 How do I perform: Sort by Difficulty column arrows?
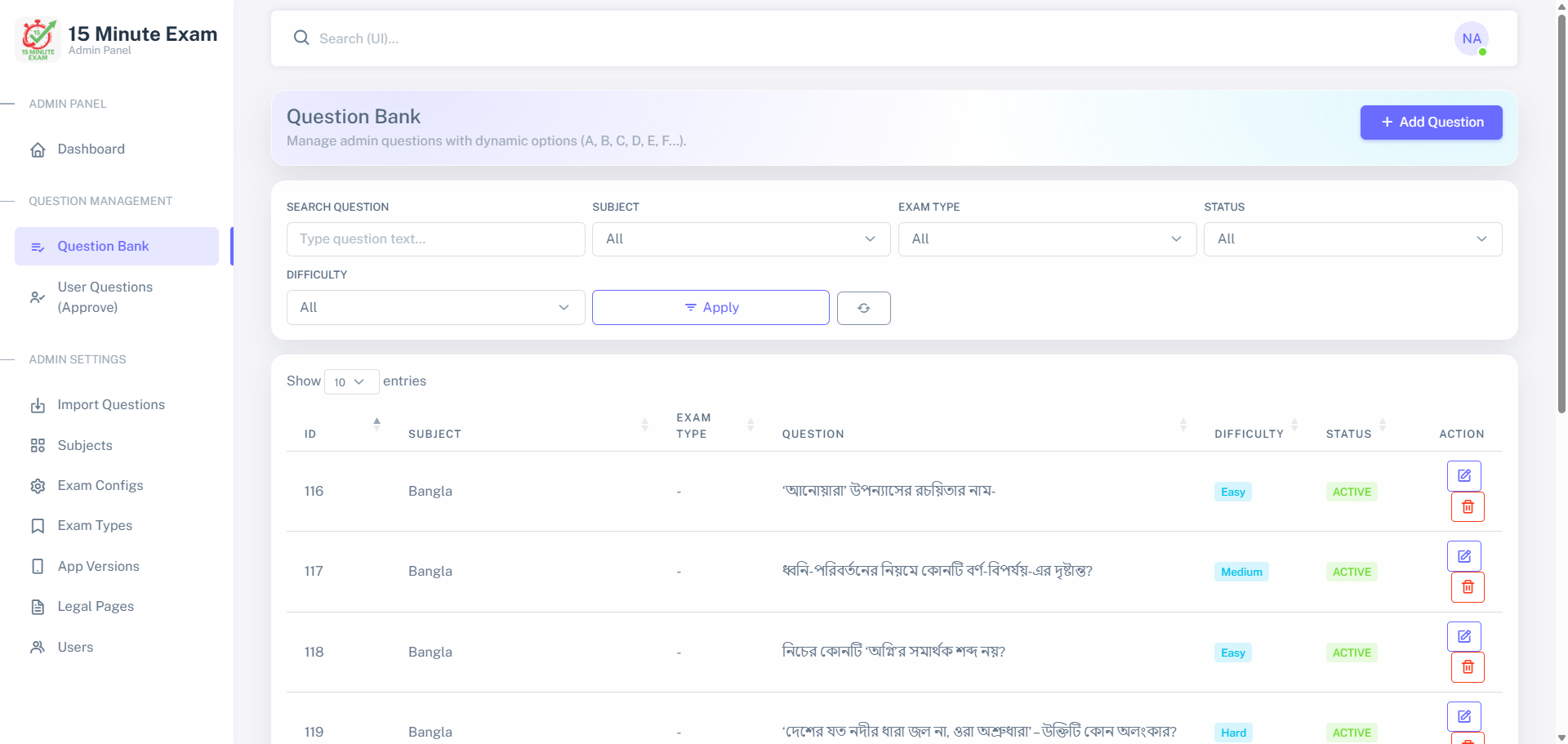pos(1294,425)
